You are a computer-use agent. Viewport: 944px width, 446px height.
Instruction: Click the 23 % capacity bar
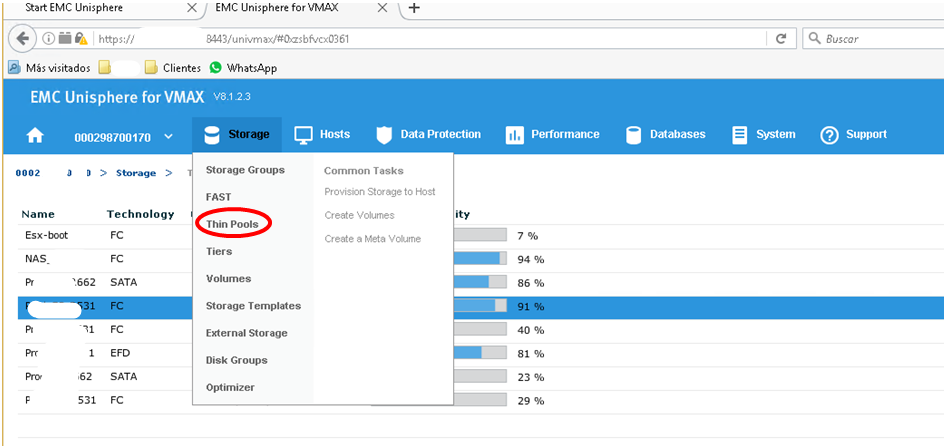coord(480,377)
